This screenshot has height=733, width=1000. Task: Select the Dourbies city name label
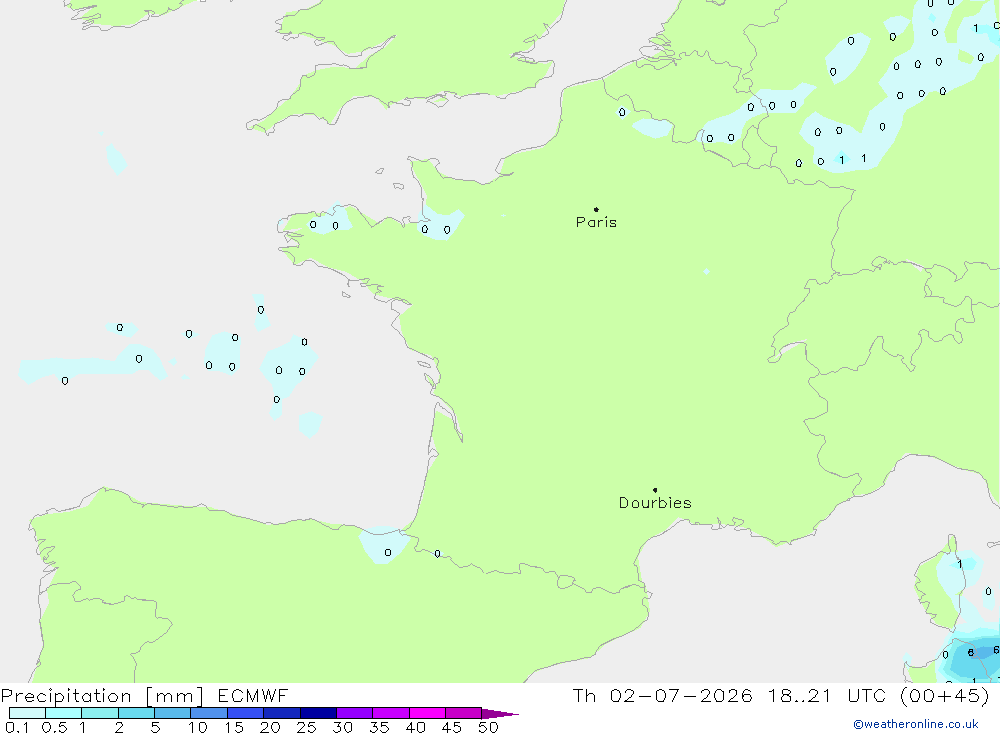pyautogui.click(x=655, y=503)
